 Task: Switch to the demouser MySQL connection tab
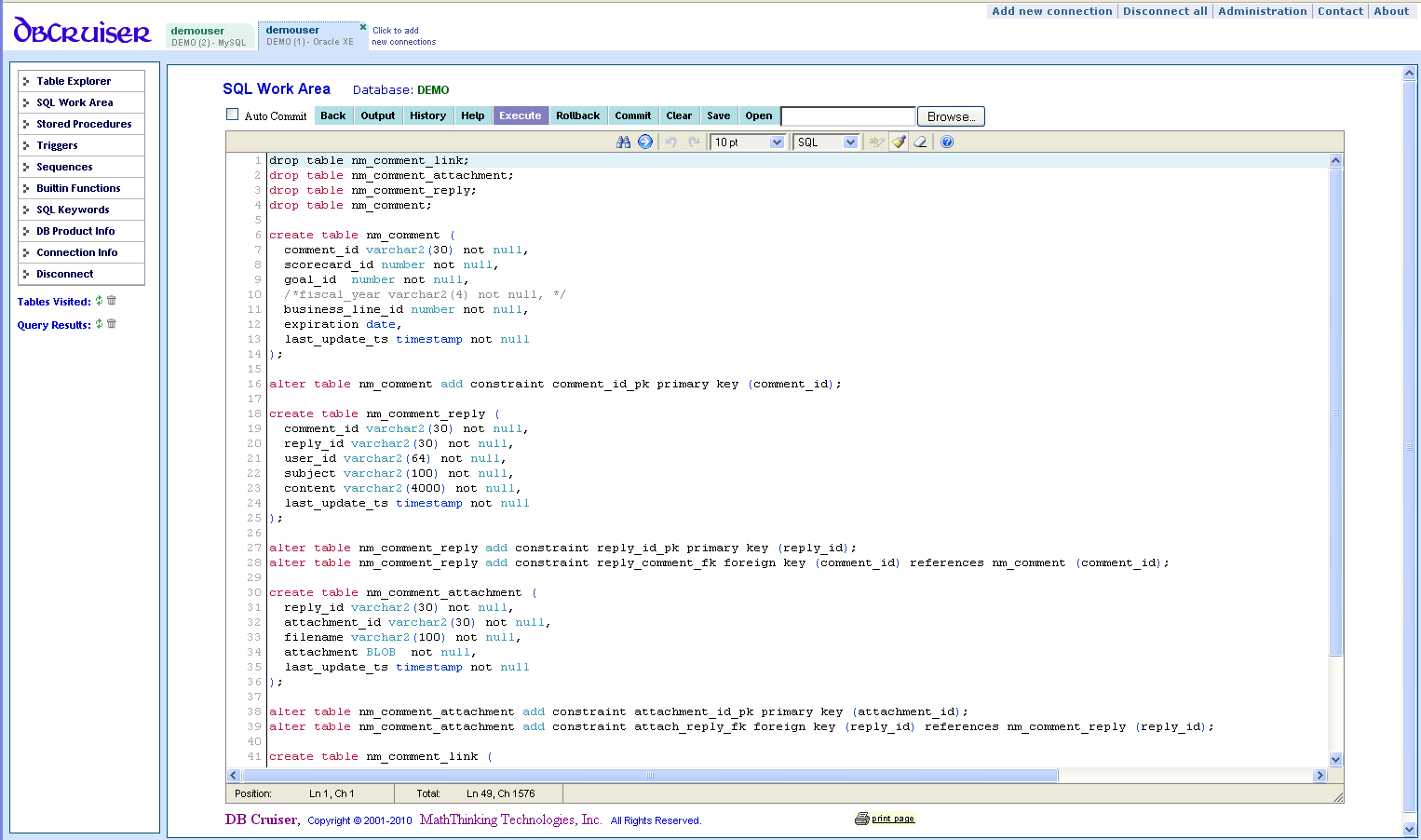[209, 35]
